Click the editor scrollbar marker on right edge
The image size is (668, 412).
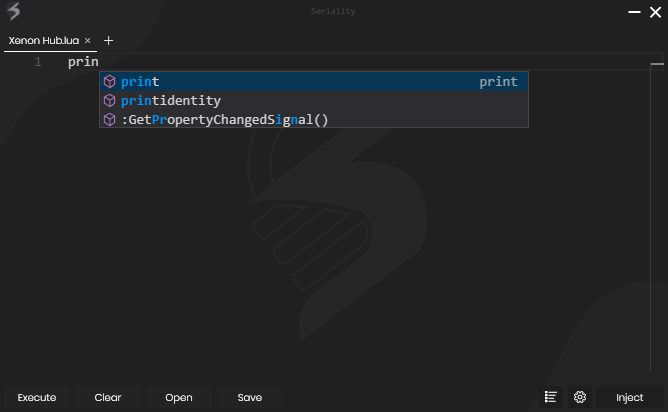click(x=657, y=63)
